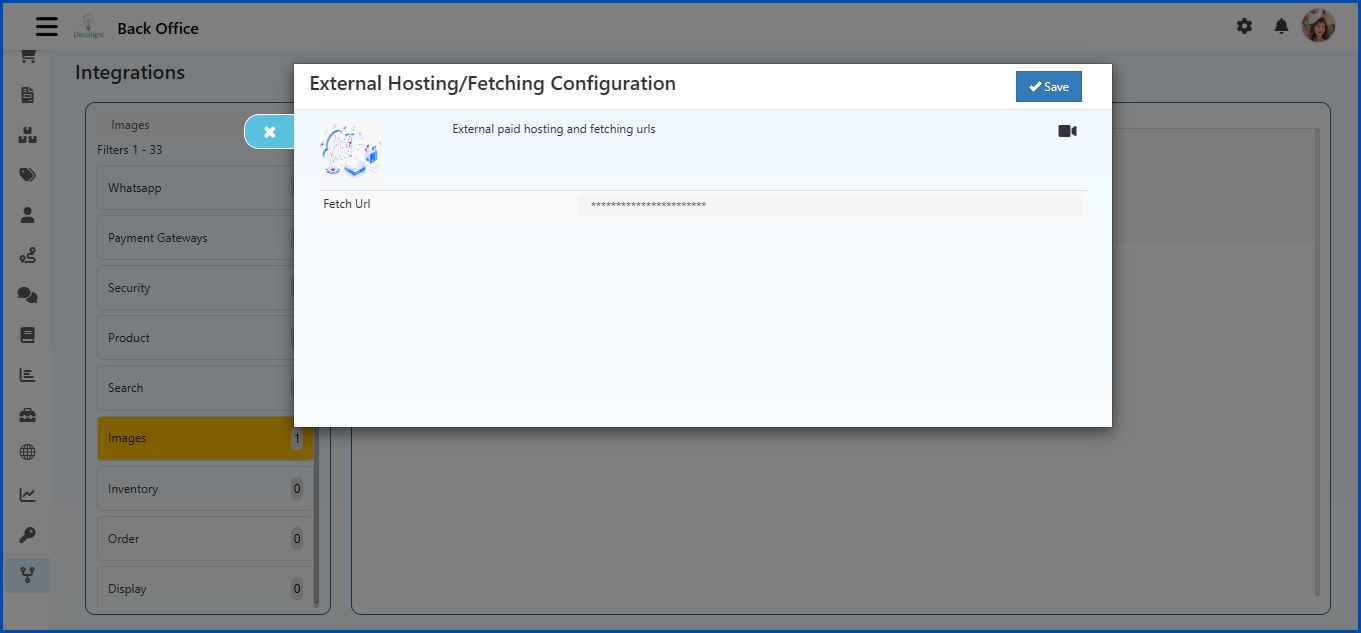
Task: Open the key sidebar icon
Action: pyautogui.click(x=27, y=534)
